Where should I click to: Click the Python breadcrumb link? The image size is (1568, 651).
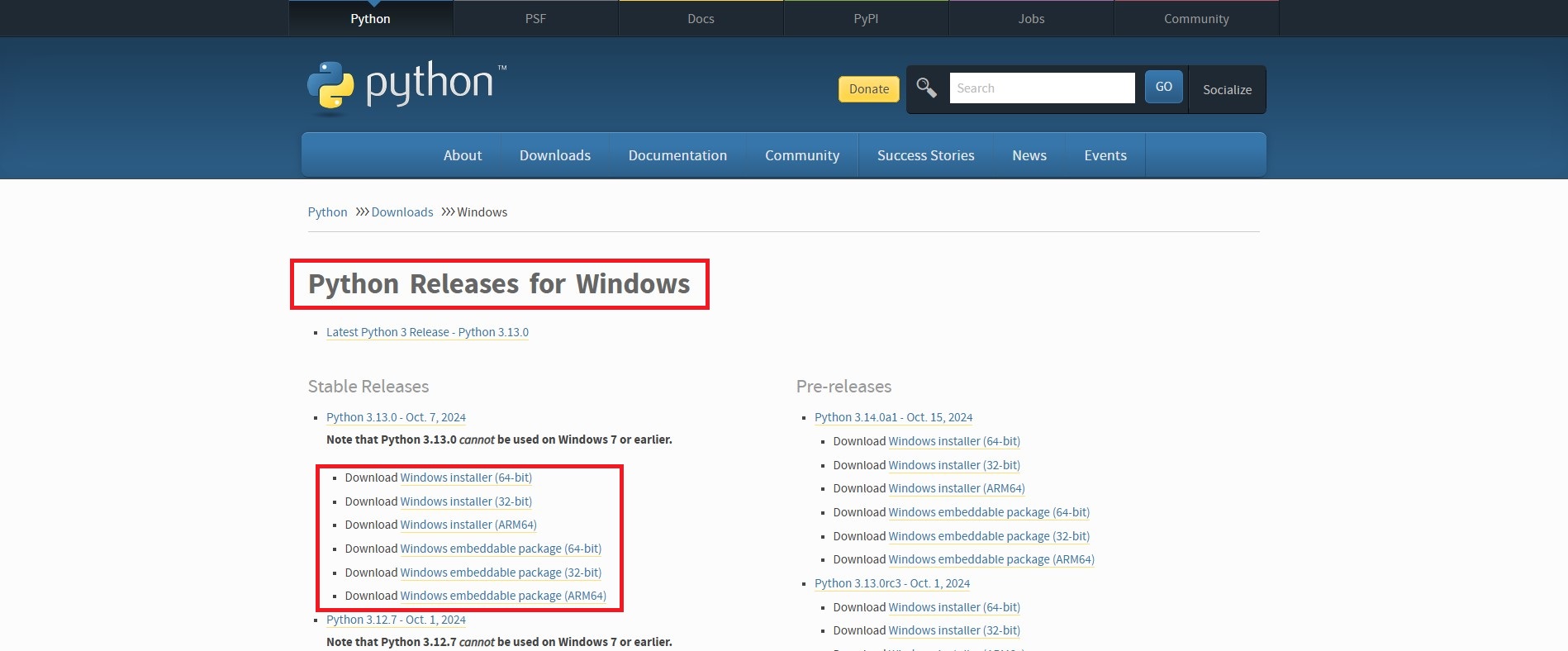pos(327,212)
